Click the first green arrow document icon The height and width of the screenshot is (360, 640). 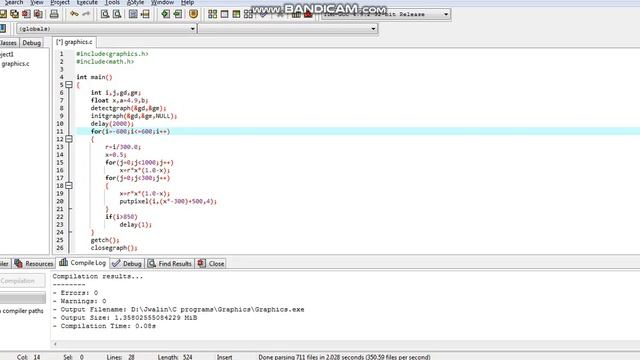165,14
